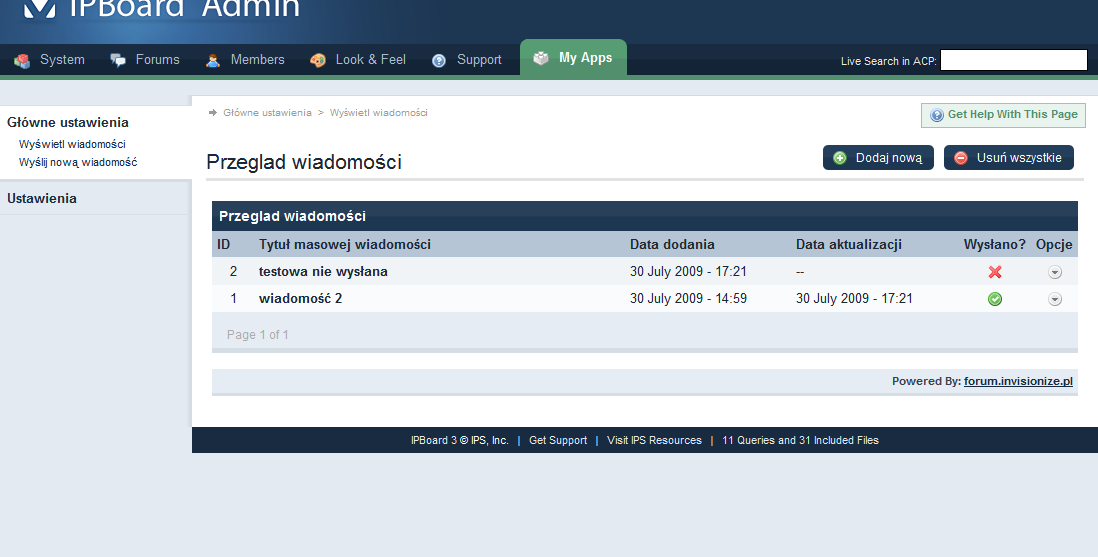The height and width of the screenshot is (557, 1098).
Task: Click the IPBoard logo icon
Action: point(40,8)
